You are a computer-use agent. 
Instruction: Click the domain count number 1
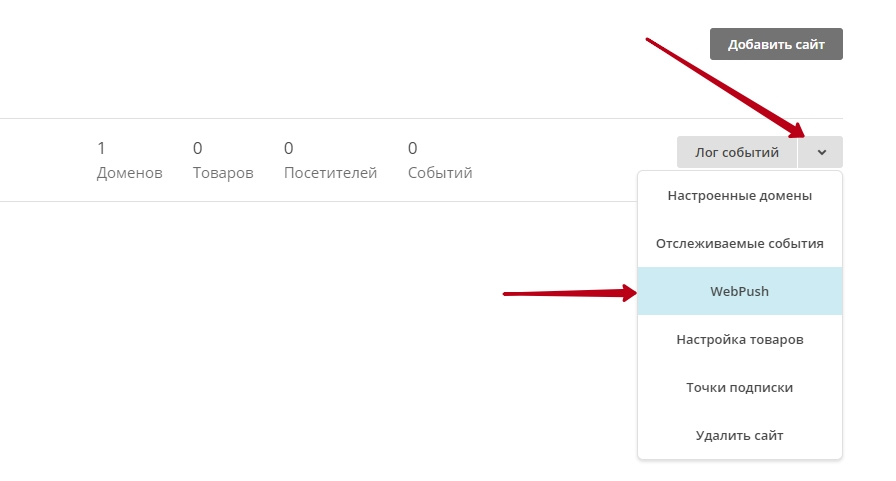(x=101, y=148)
